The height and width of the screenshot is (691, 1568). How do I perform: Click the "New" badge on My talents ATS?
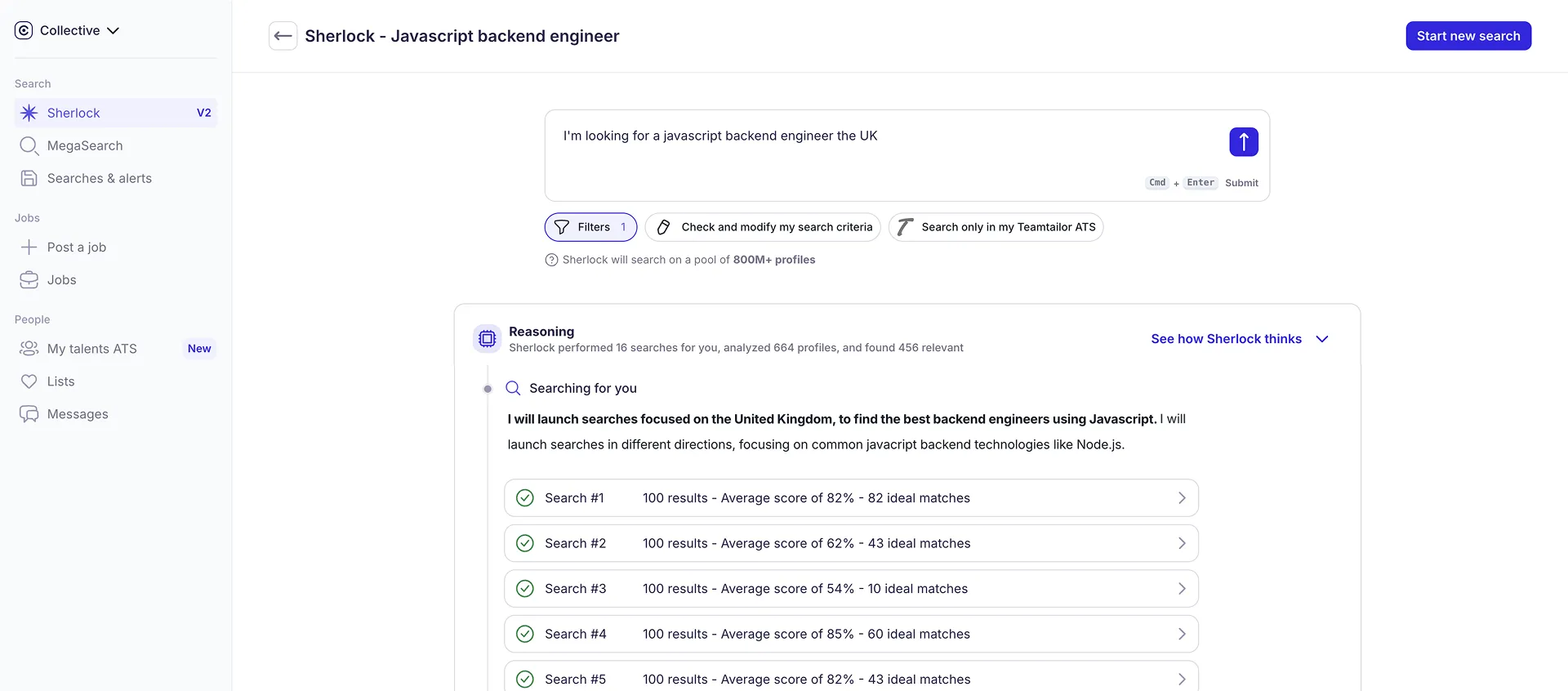pyautogui.click(x=199, y=349)
